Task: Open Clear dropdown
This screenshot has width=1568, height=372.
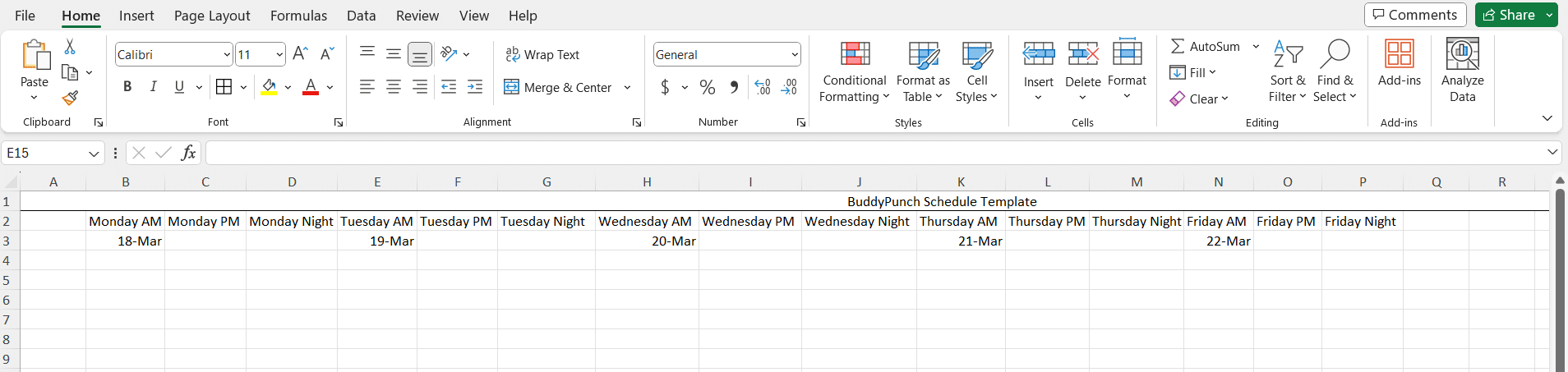Action: pyautogui.click(x=1199, y=99)
